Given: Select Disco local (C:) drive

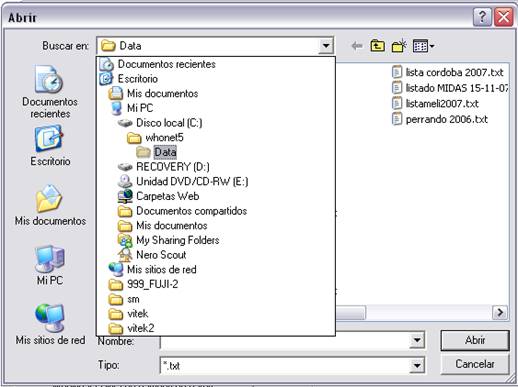Looking at the screenshot, I should click(x=160, y=123).
